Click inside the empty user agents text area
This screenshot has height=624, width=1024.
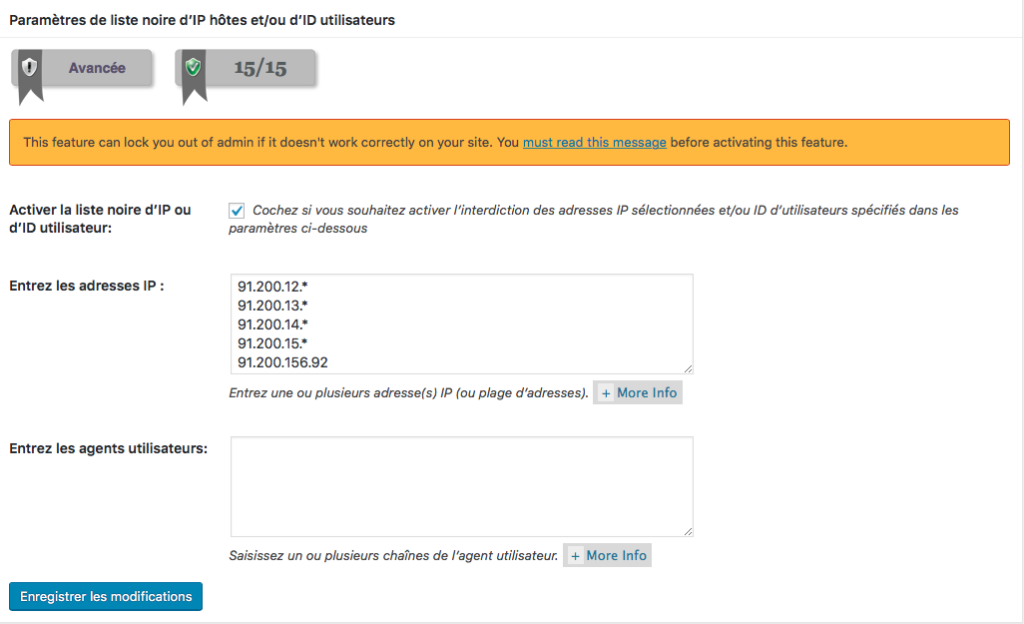(x=460, y=486)
